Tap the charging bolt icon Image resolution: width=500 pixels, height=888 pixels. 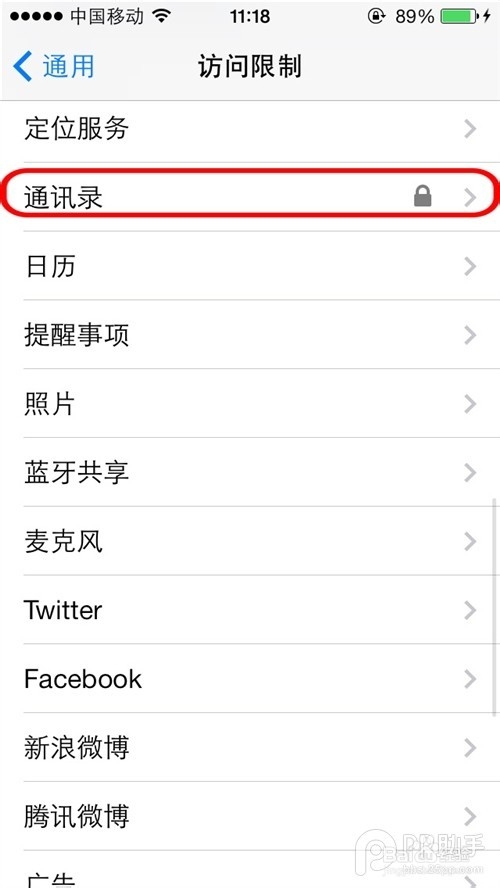[x=486, y=16]
